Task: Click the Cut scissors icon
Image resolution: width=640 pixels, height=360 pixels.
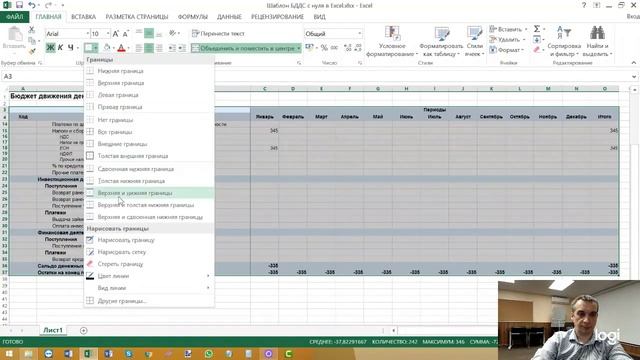Action: click(x=31, y=30)
